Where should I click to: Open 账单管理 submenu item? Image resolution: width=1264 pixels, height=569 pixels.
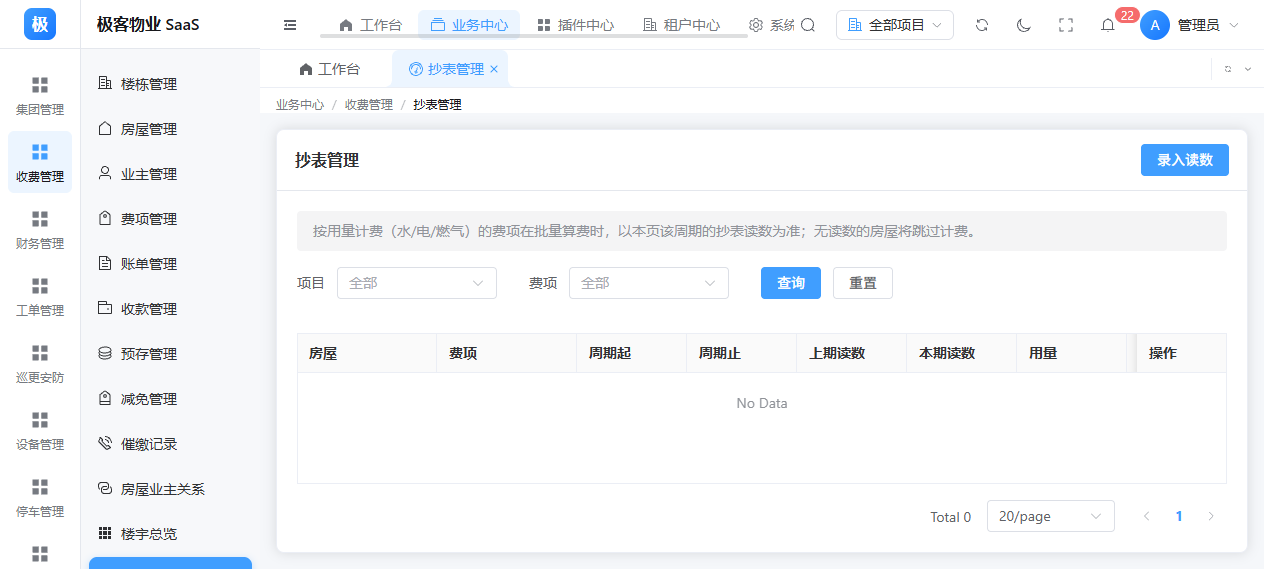click(170, 264)
